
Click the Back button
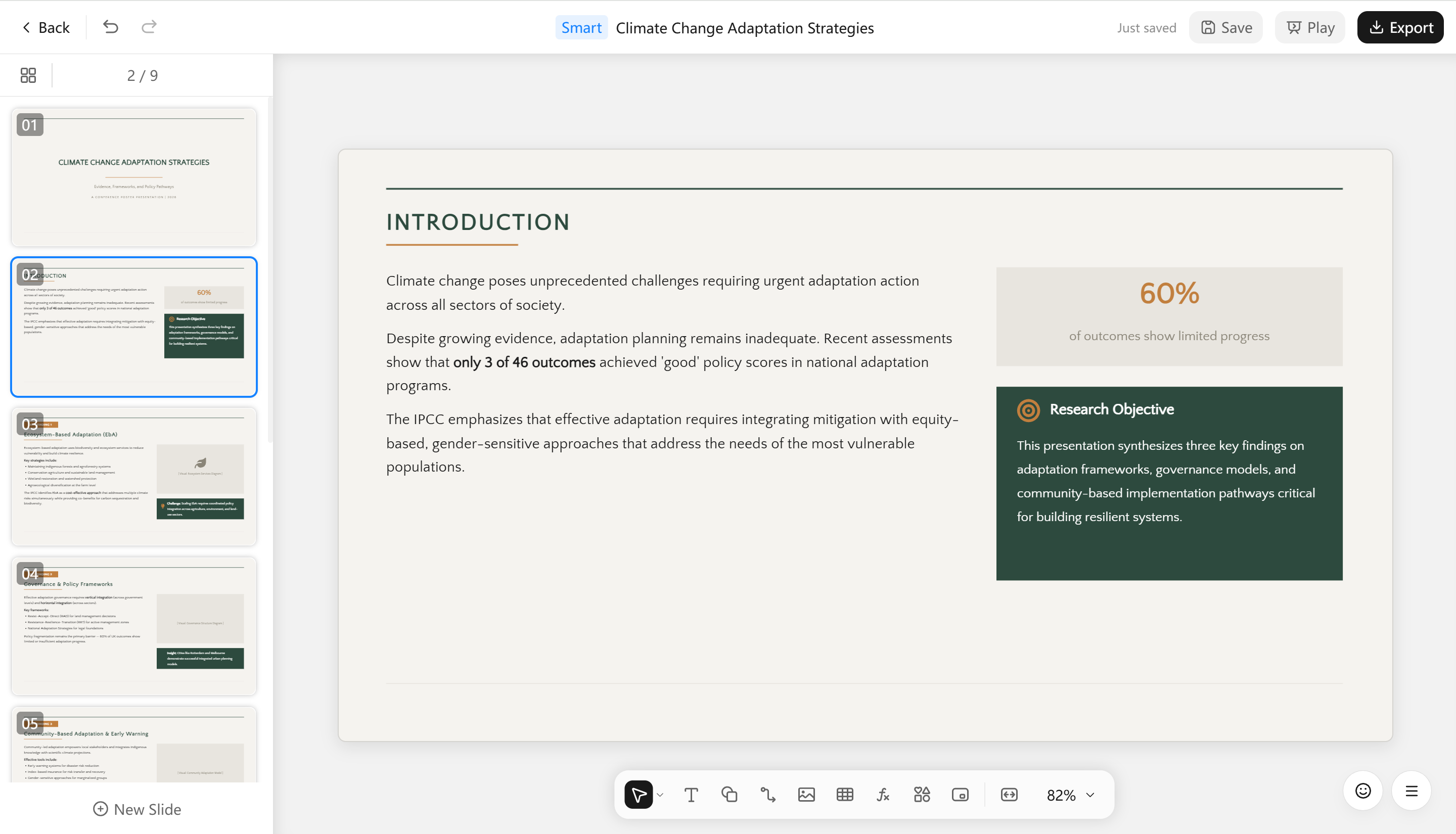[x=46, y=27]
